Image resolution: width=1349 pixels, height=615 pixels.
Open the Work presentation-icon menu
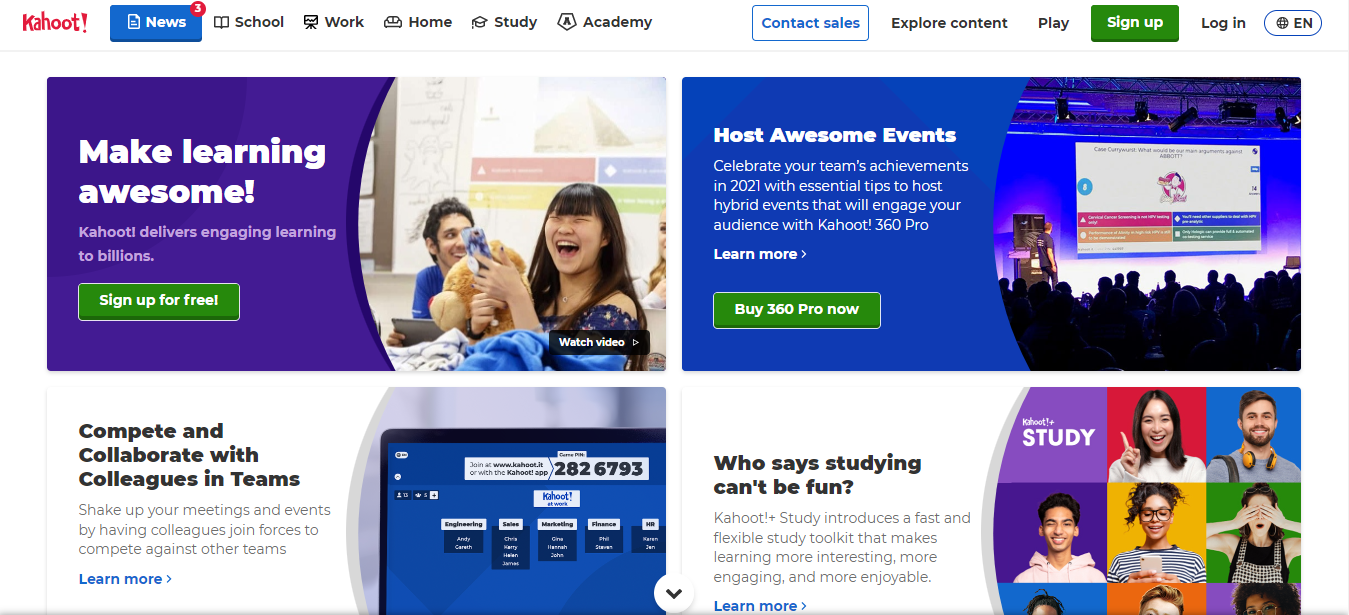point(334,22)
